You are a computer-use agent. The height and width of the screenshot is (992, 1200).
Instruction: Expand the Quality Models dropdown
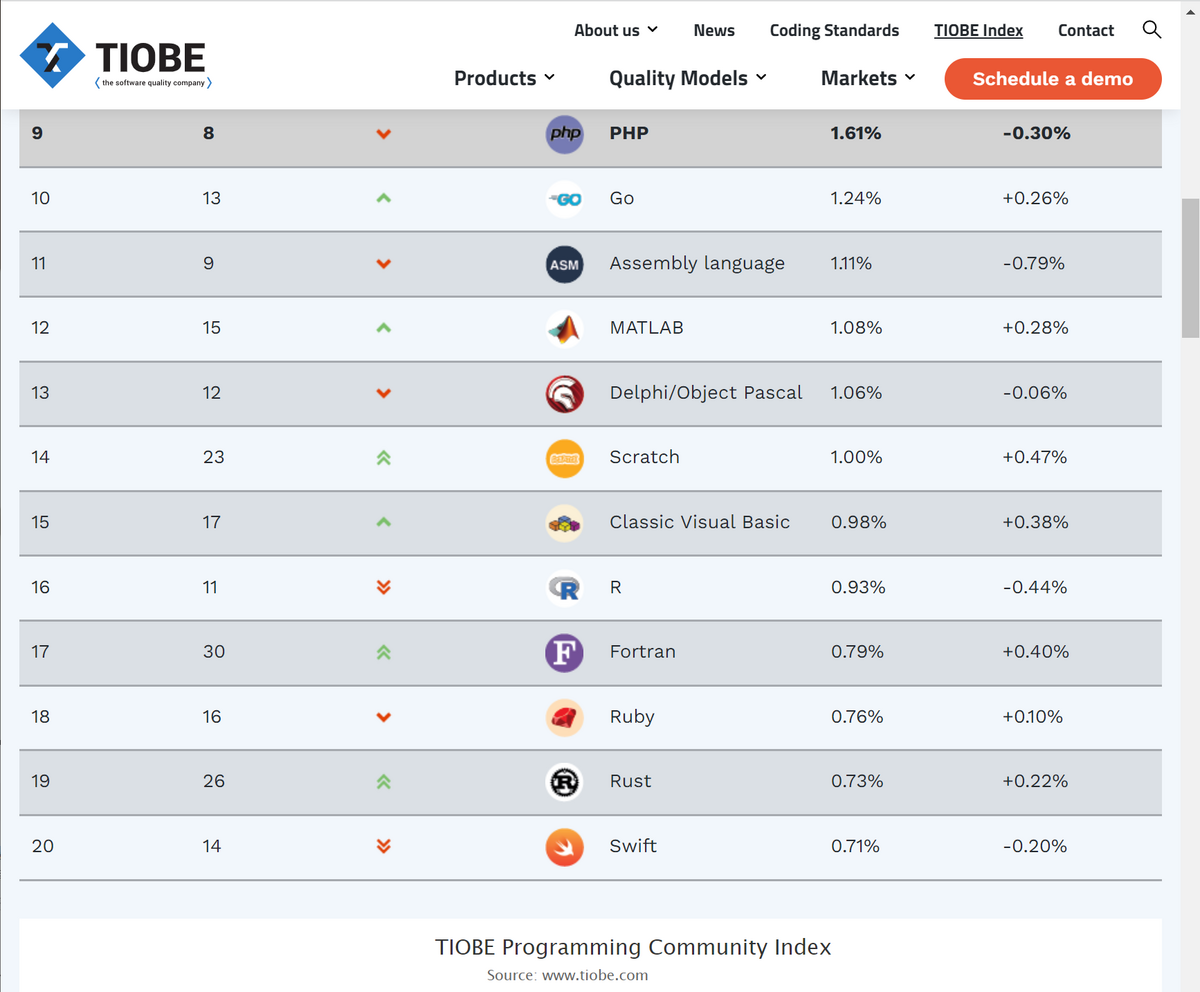[x=687, y=78]
